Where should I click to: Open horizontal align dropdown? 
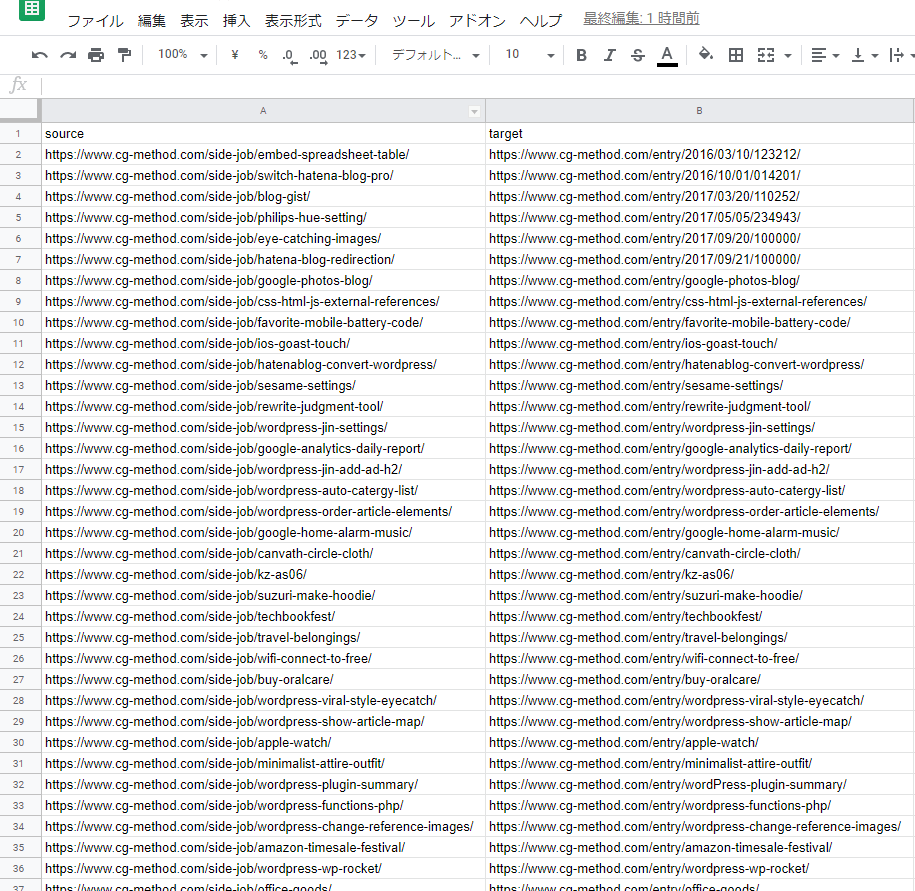[x=825, y=55]
